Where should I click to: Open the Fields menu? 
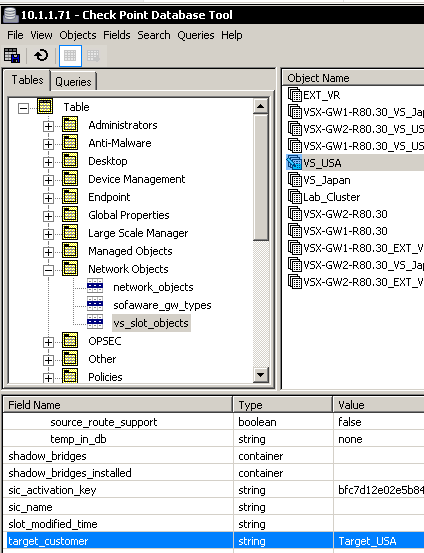[117, 35]
